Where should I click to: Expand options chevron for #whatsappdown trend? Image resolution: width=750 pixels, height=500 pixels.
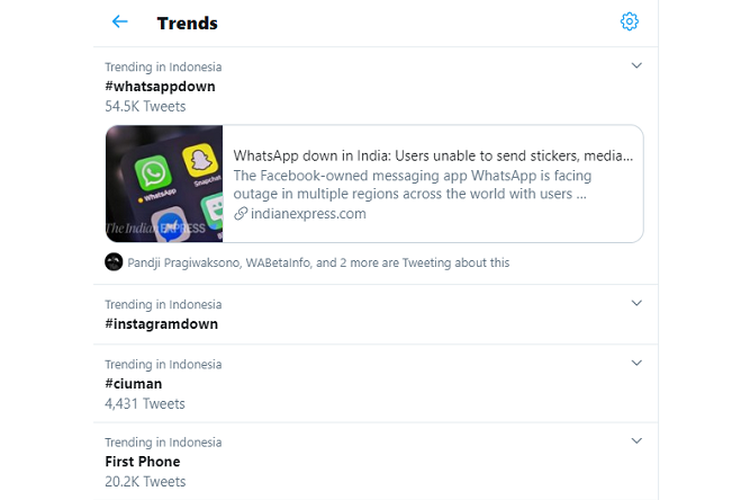(636, 66)
